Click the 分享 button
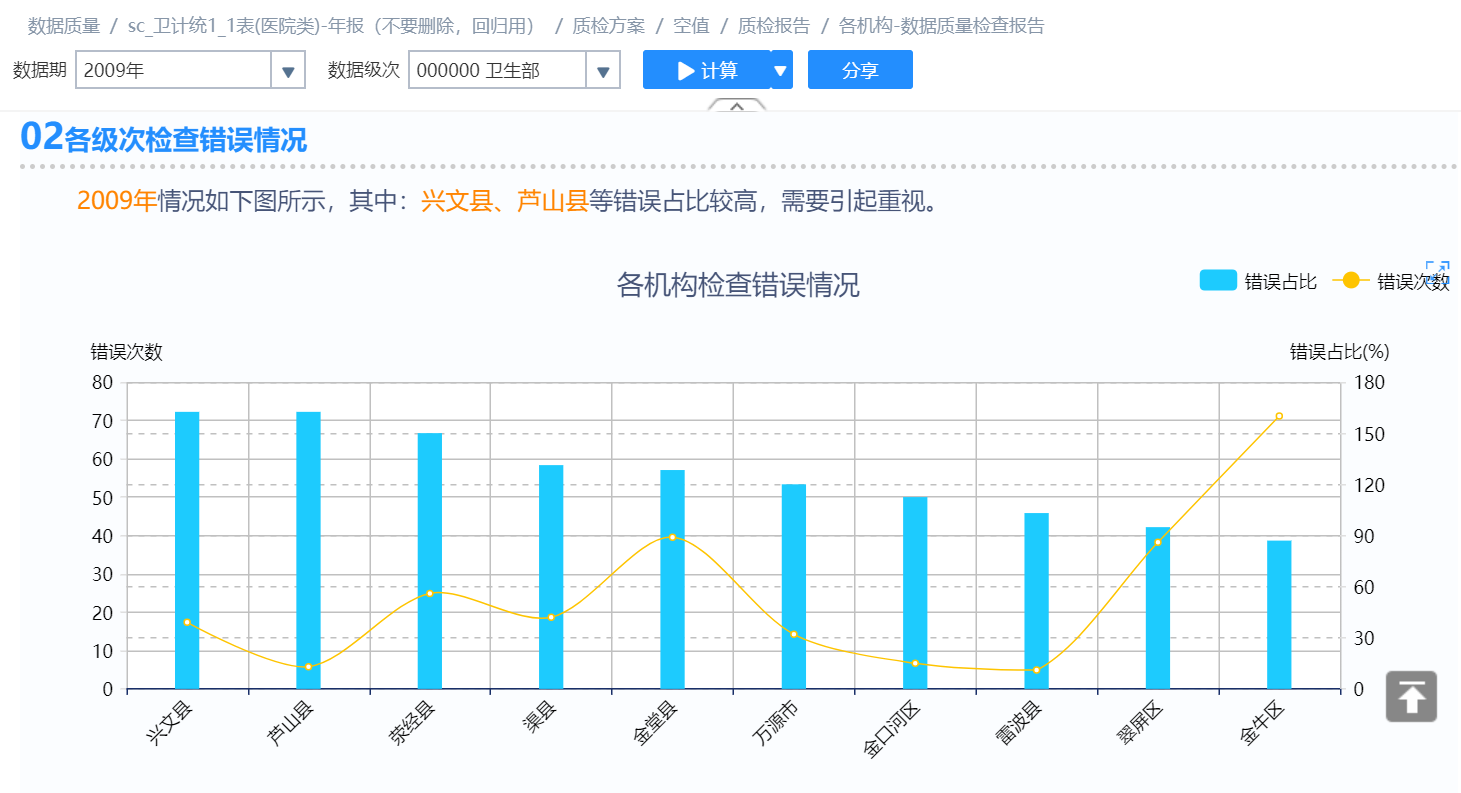The width and height of the screenshot is (1461, 793). click(x=860, y=70)
